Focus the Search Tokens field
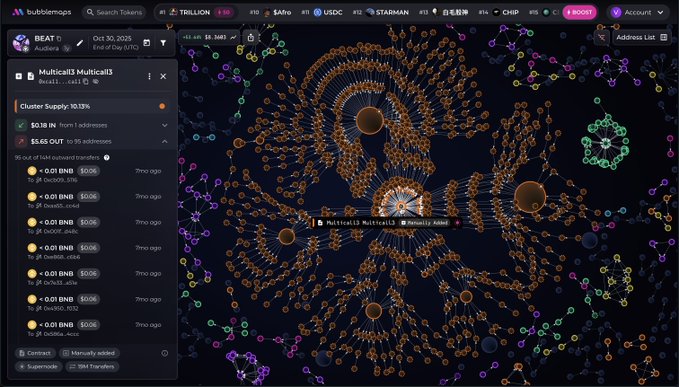The height and width of the screenshot is (387, 679). [114, 12]
